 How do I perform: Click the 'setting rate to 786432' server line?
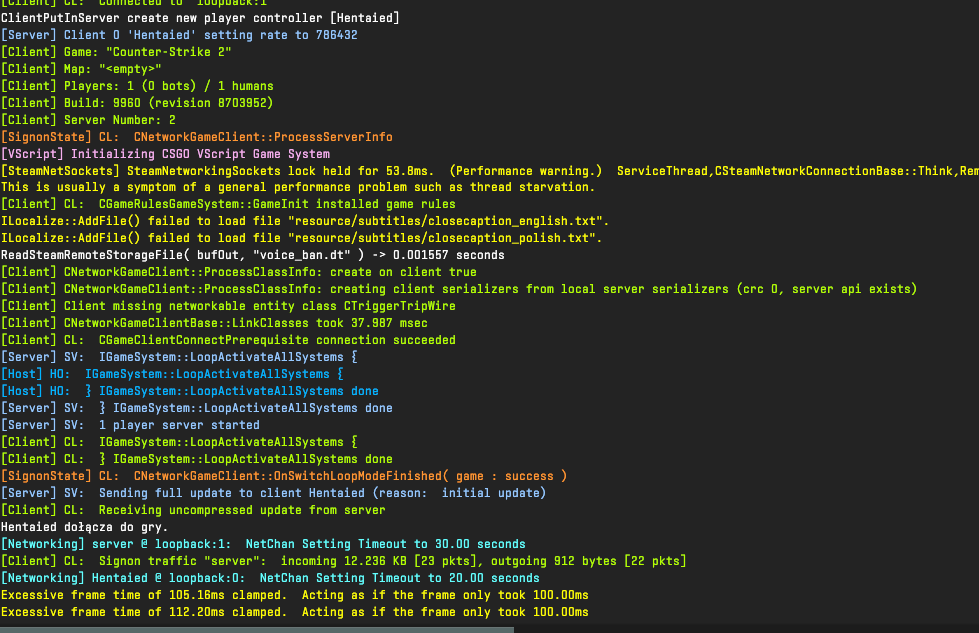coord(179,35)
